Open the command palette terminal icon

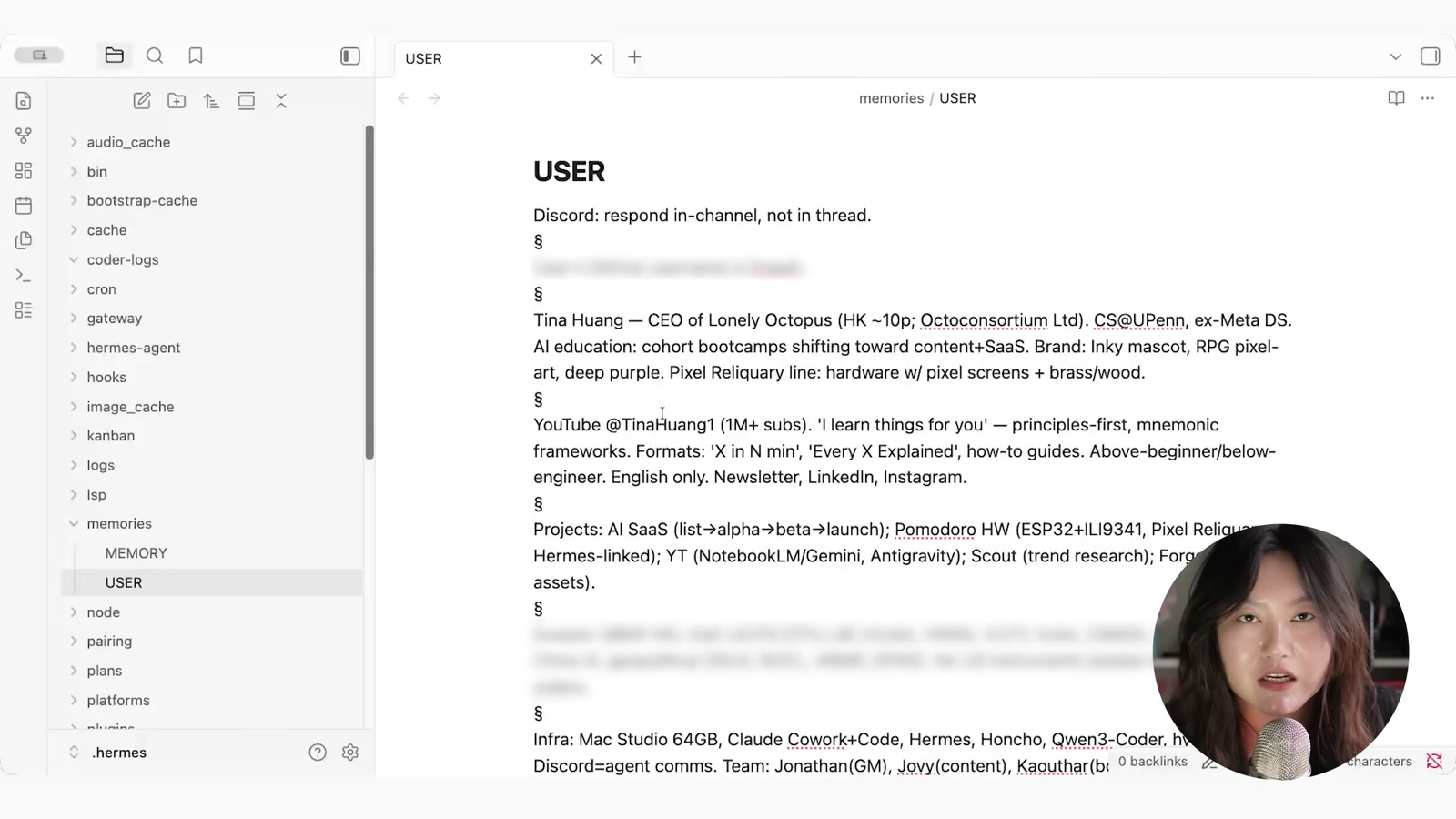tap(24, 275)
